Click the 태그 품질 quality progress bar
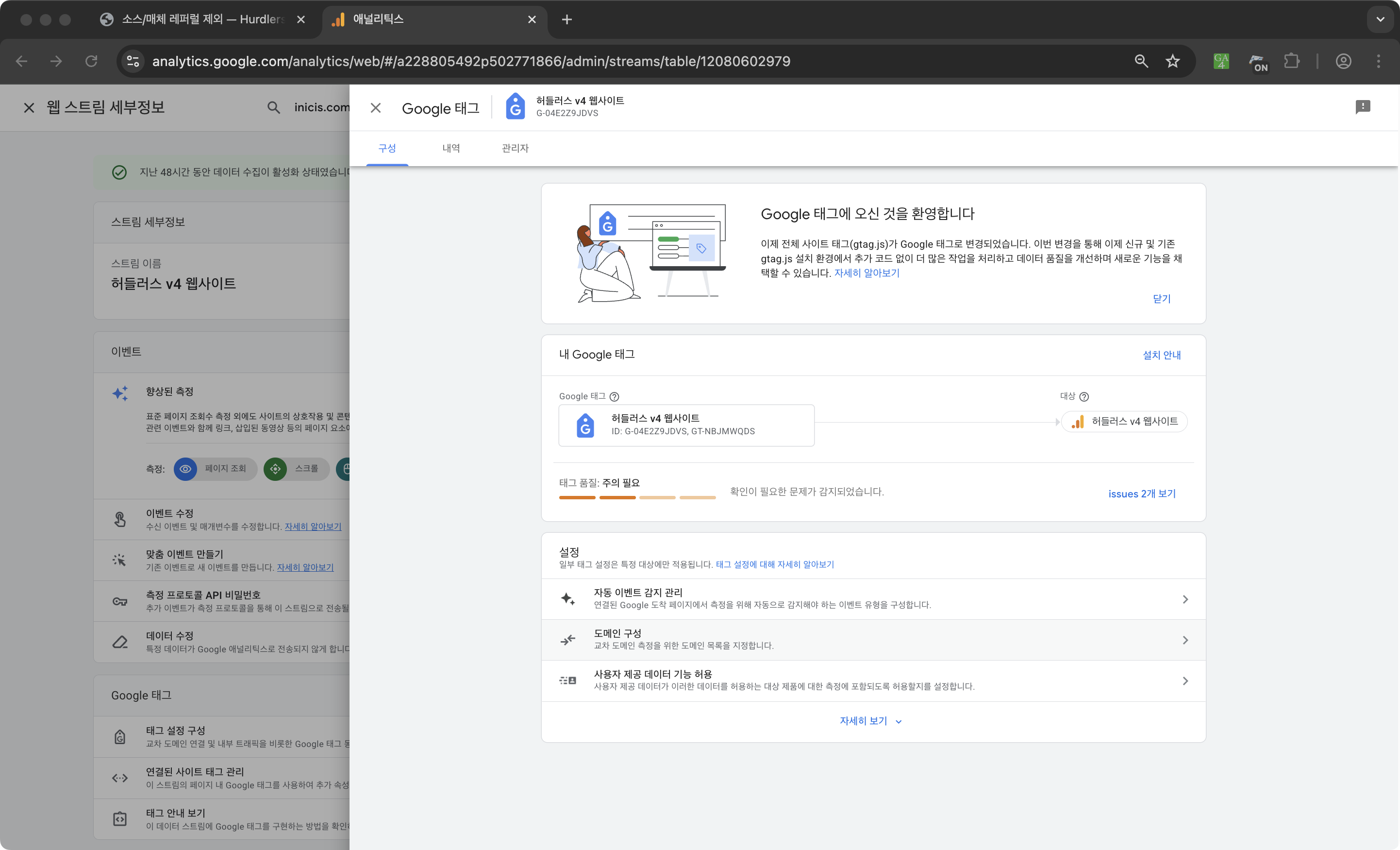This screenshot has width=1400, height=850. 637,497
